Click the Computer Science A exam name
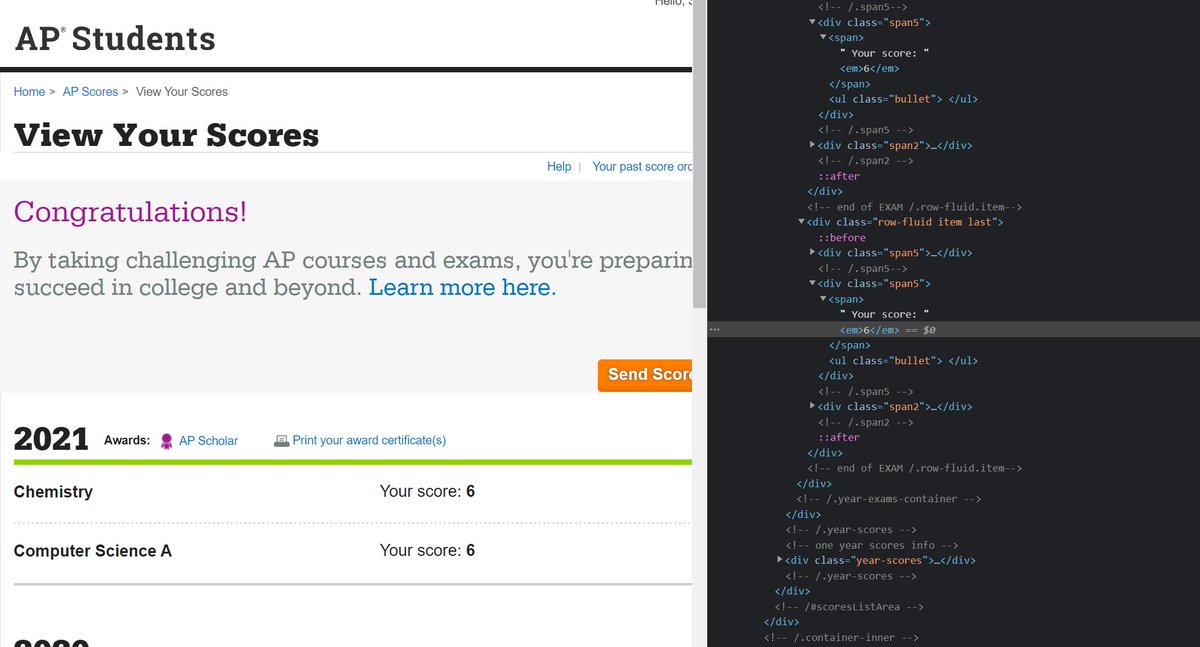 coord(93,551)
